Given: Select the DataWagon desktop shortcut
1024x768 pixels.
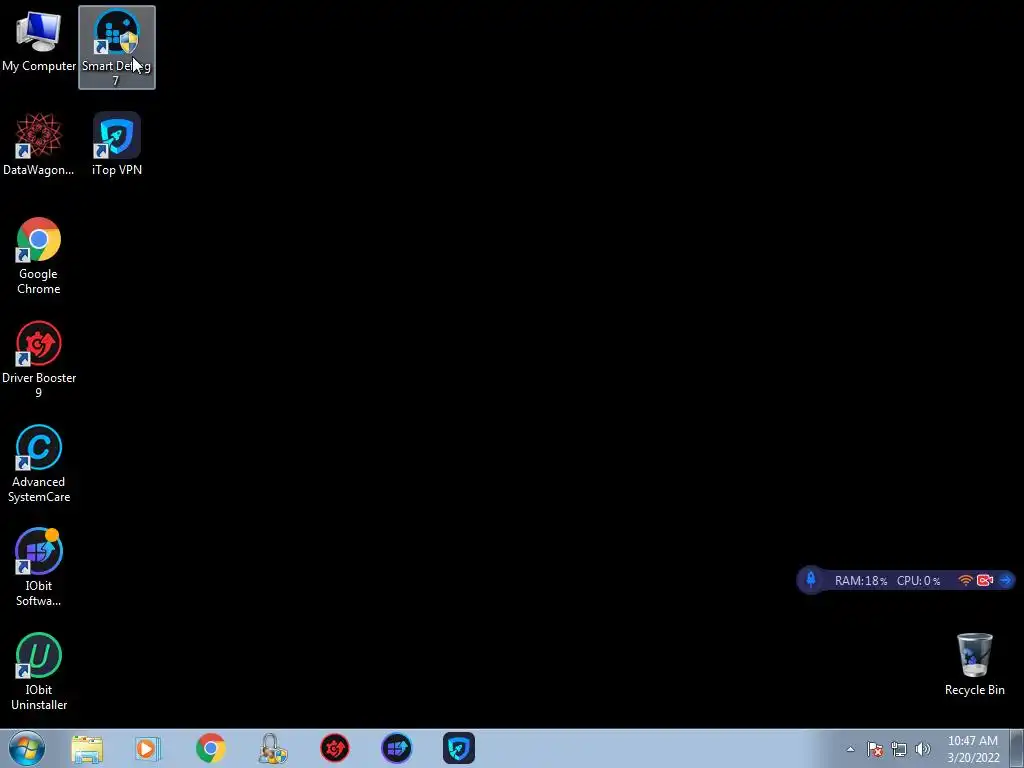Looking at the screenshot, I should click(39, 144).
